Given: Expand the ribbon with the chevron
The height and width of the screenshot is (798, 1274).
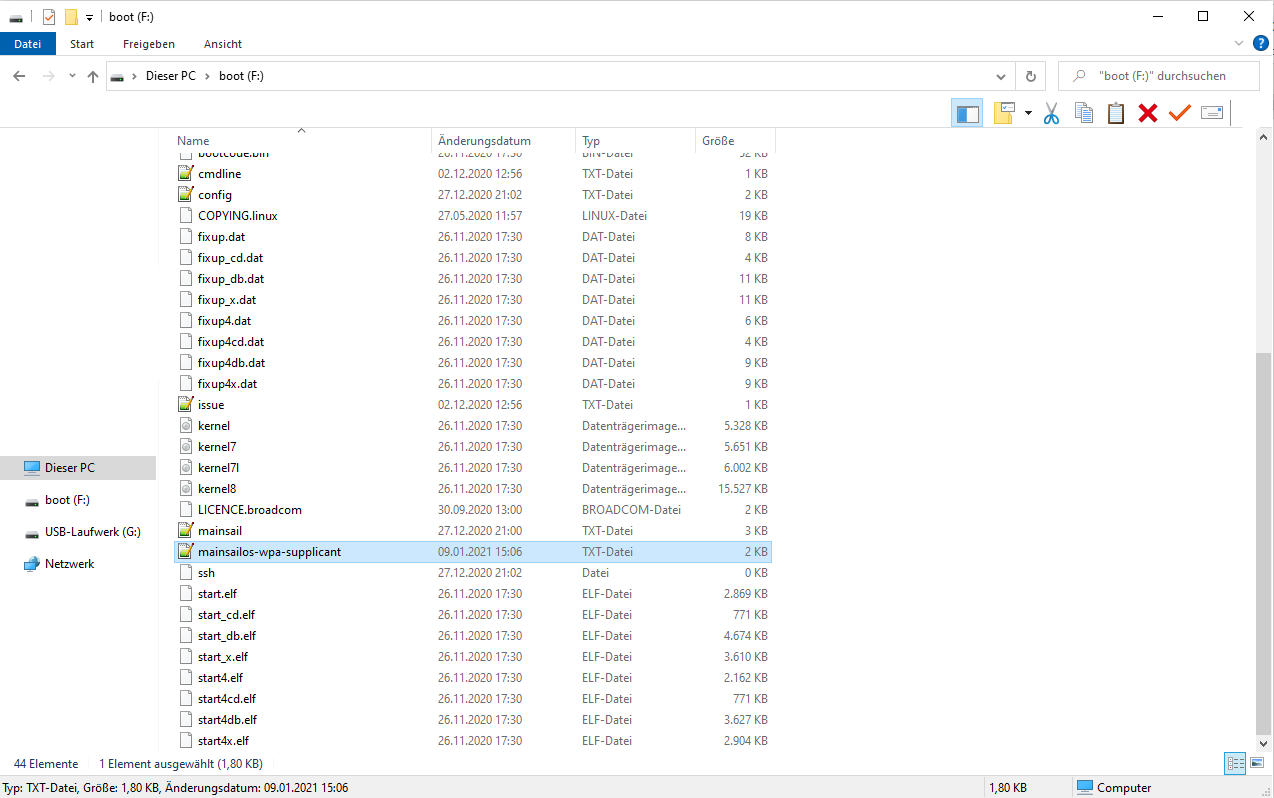Looking at the screenshot, I should [x=1239, y=44].
